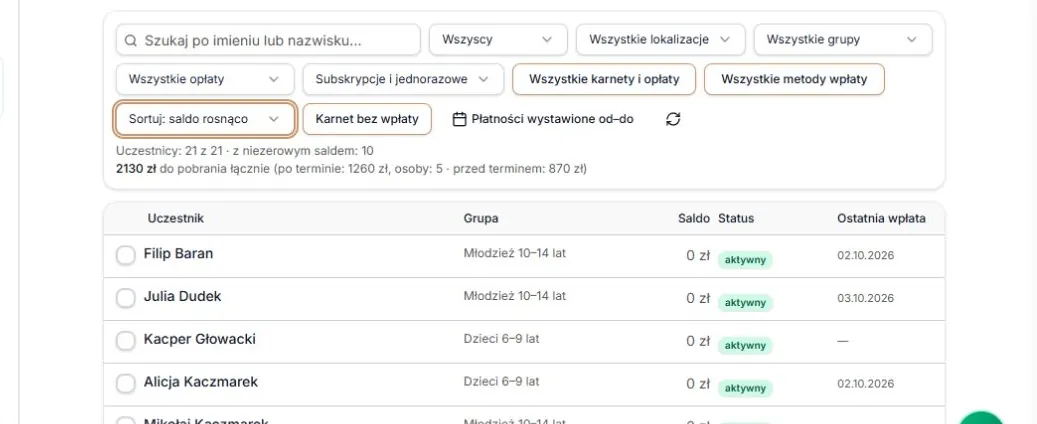Open Płatności wystawione od–do date picker
The width and height of the screenshot is (1037, 424).
tap(544, 119)
